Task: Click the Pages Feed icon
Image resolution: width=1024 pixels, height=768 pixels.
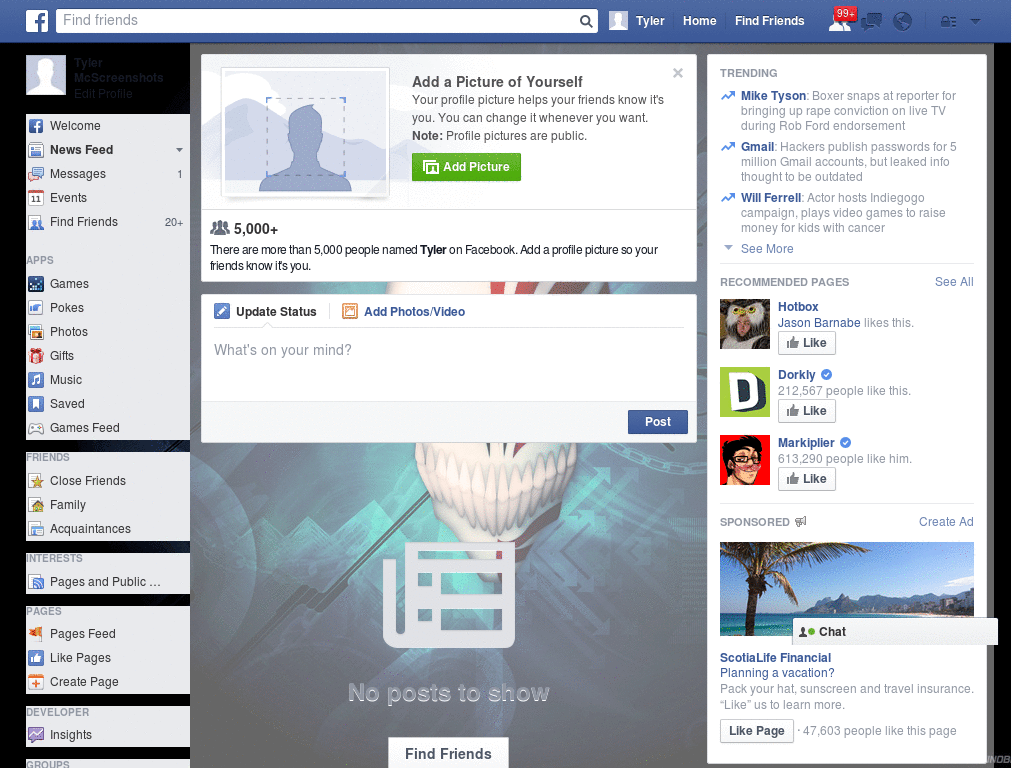Action: (36, 633)
